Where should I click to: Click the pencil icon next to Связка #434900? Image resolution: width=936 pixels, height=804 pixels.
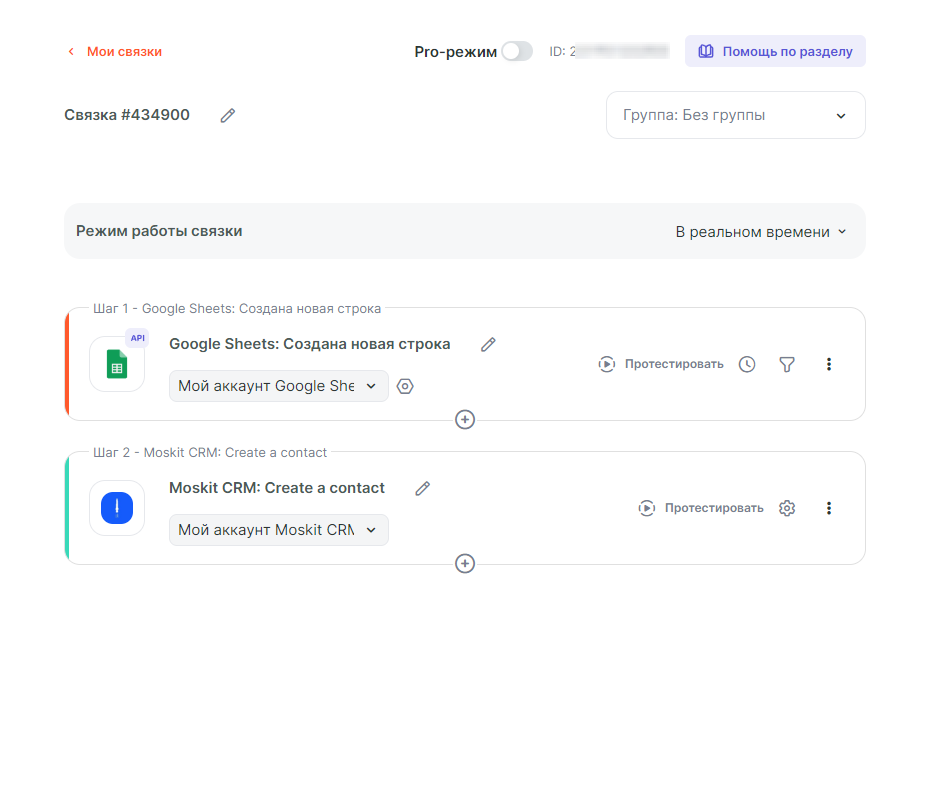(x=228, y=116)
